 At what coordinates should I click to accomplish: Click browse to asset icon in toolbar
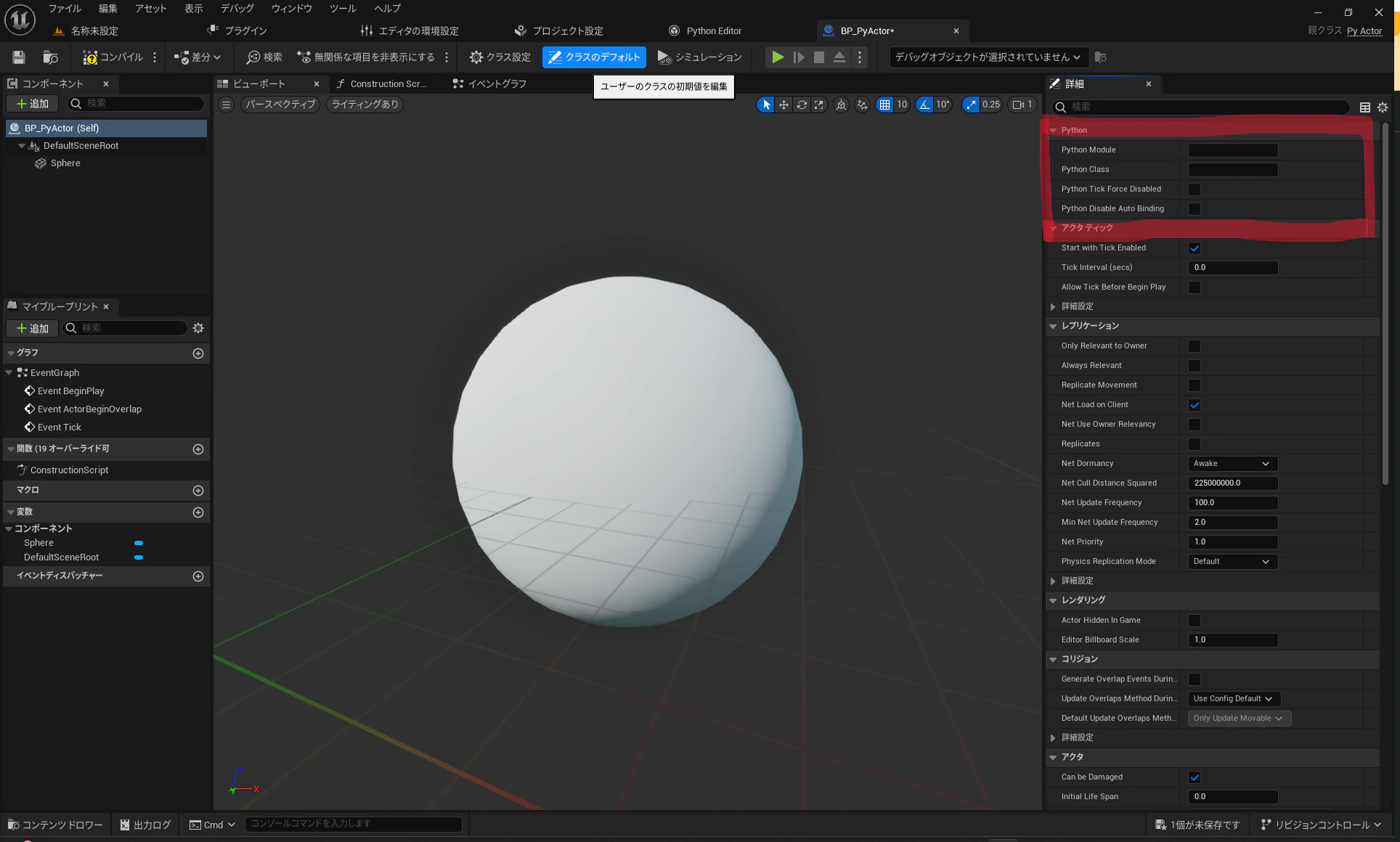pyautogui.click(x=50, y=57)
